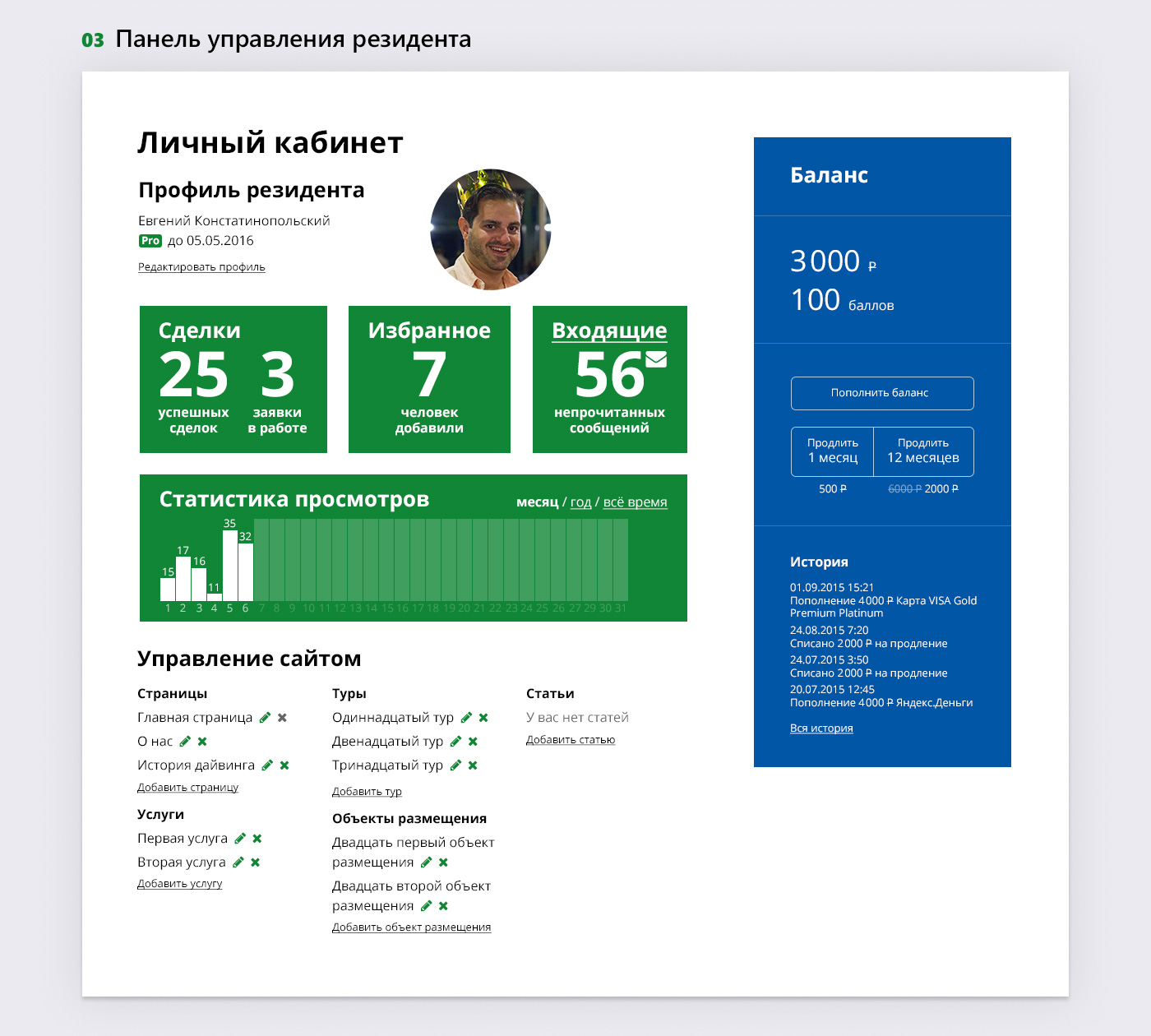Choose Продлить 1 месяц option
This screenshot has height=1036, width=1151.
832,451
